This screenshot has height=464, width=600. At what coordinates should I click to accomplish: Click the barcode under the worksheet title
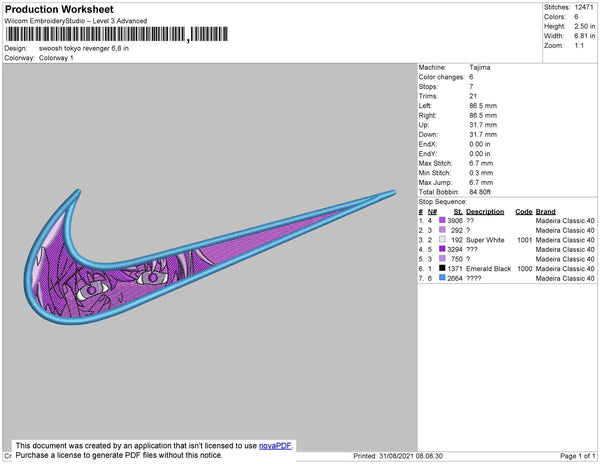pos(117,34)
